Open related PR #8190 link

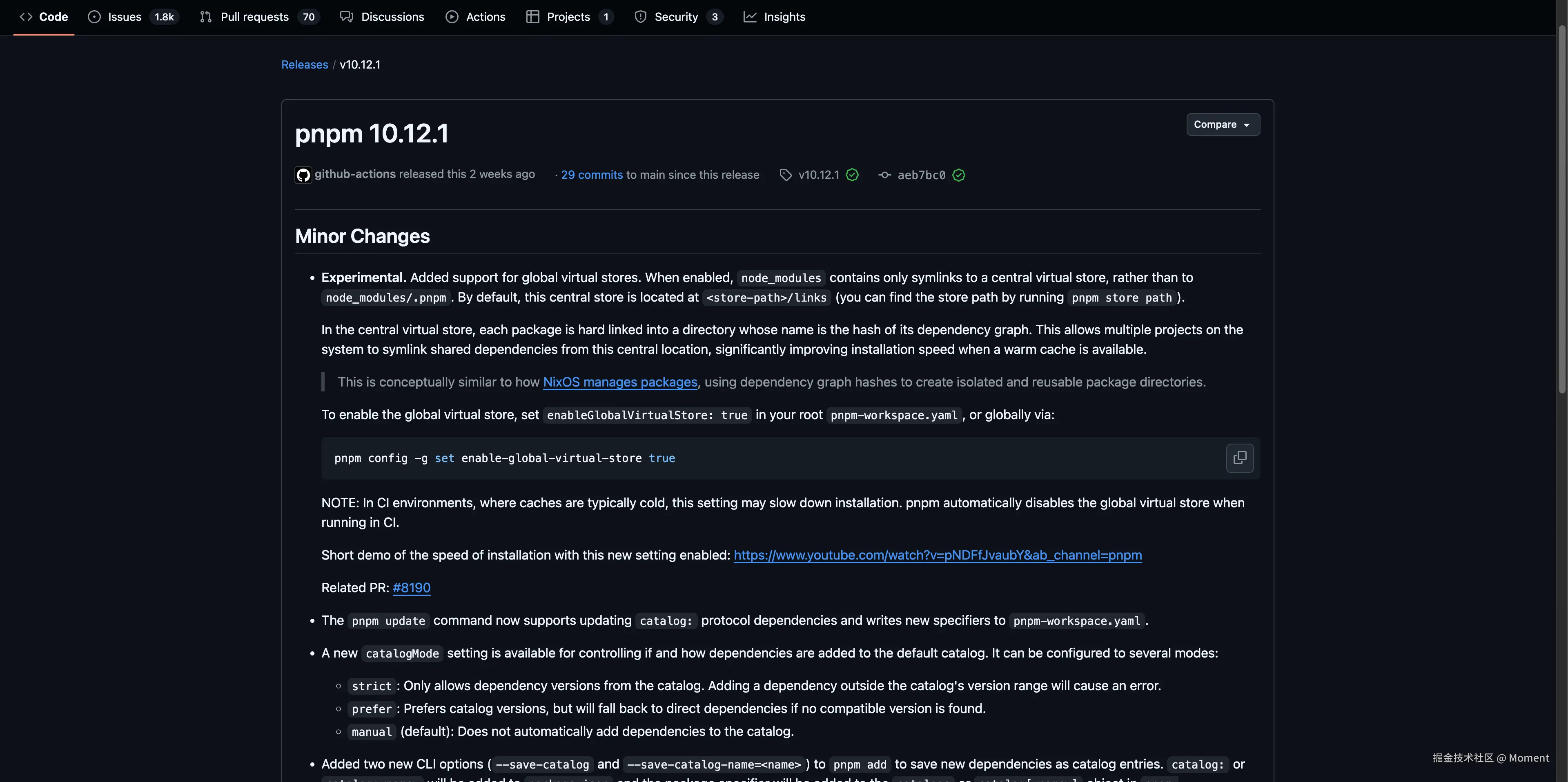(412, 588)
